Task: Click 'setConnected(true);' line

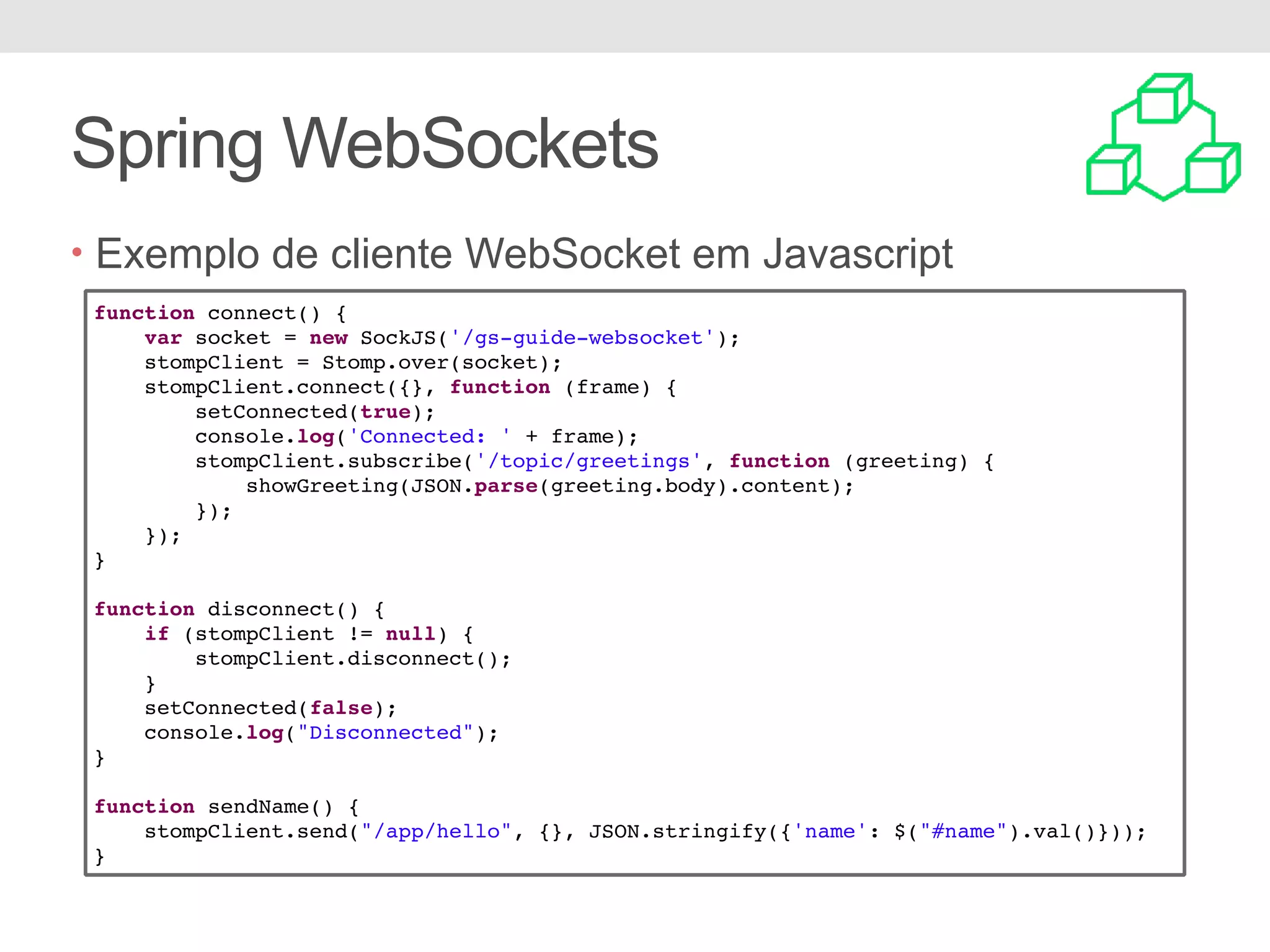Action: pyautogui.click(x=315, y=413)
